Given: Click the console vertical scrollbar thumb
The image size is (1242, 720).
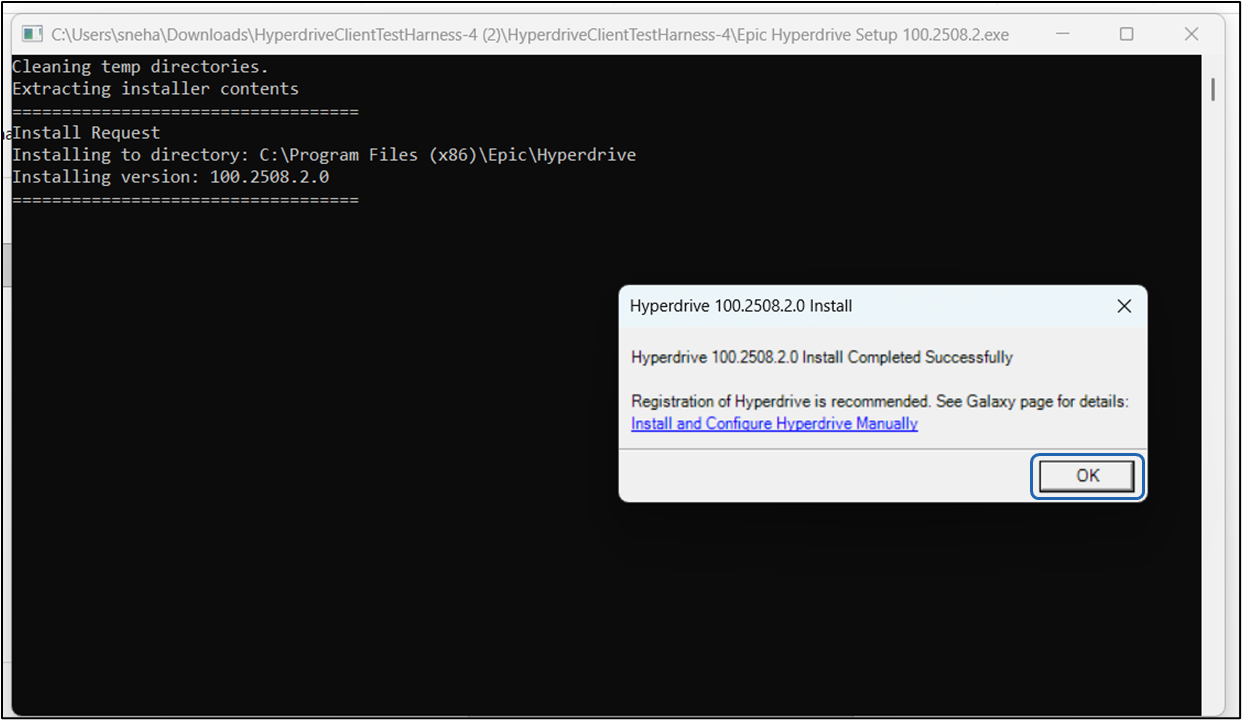Looking at the screenshot, I should 1213,89.
